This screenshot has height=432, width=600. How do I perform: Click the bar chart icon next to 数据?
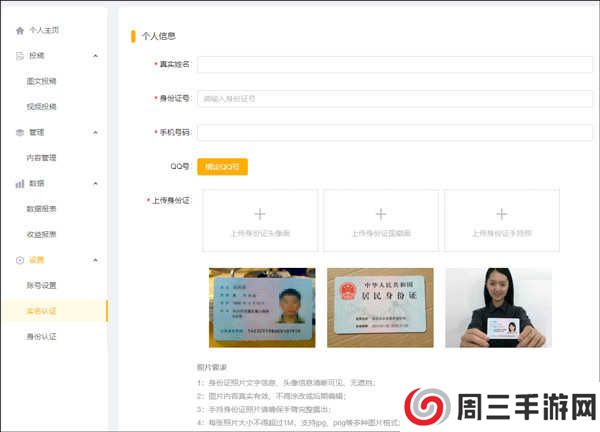(19, 183)
